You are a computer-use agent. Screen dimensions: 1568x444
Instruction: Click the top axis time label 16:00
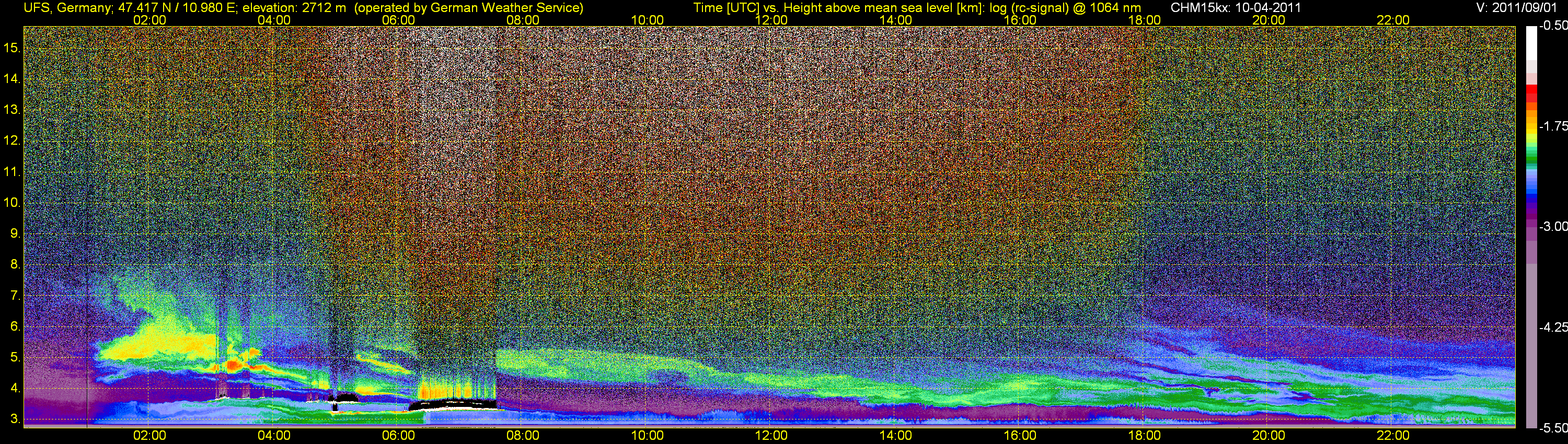pyautogui.click(x=1020, y=20)
